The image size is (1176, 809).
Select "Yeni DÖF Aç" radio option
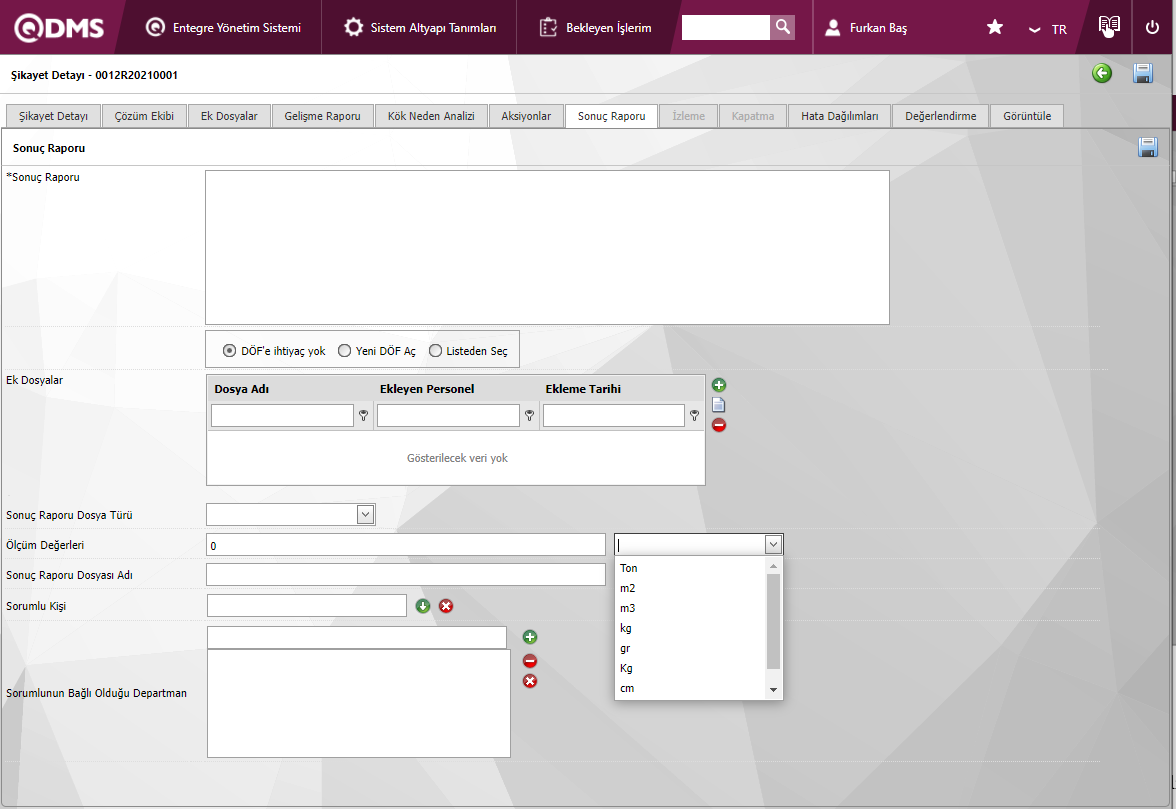pos(344,351)
